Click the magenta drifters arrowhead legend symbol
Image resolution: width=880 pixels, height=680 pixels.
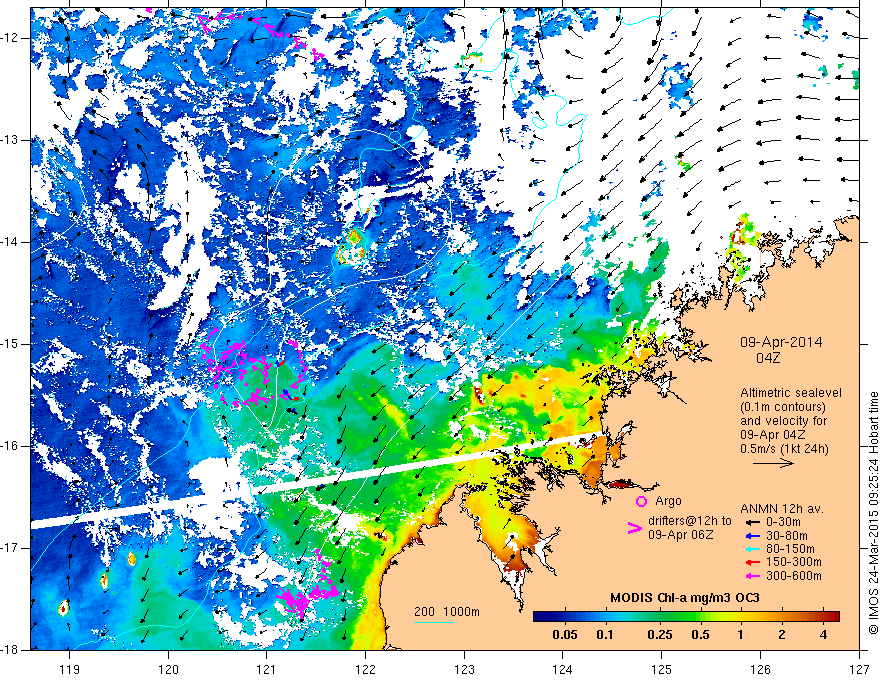pyautogui.click(x=634, y=528)
